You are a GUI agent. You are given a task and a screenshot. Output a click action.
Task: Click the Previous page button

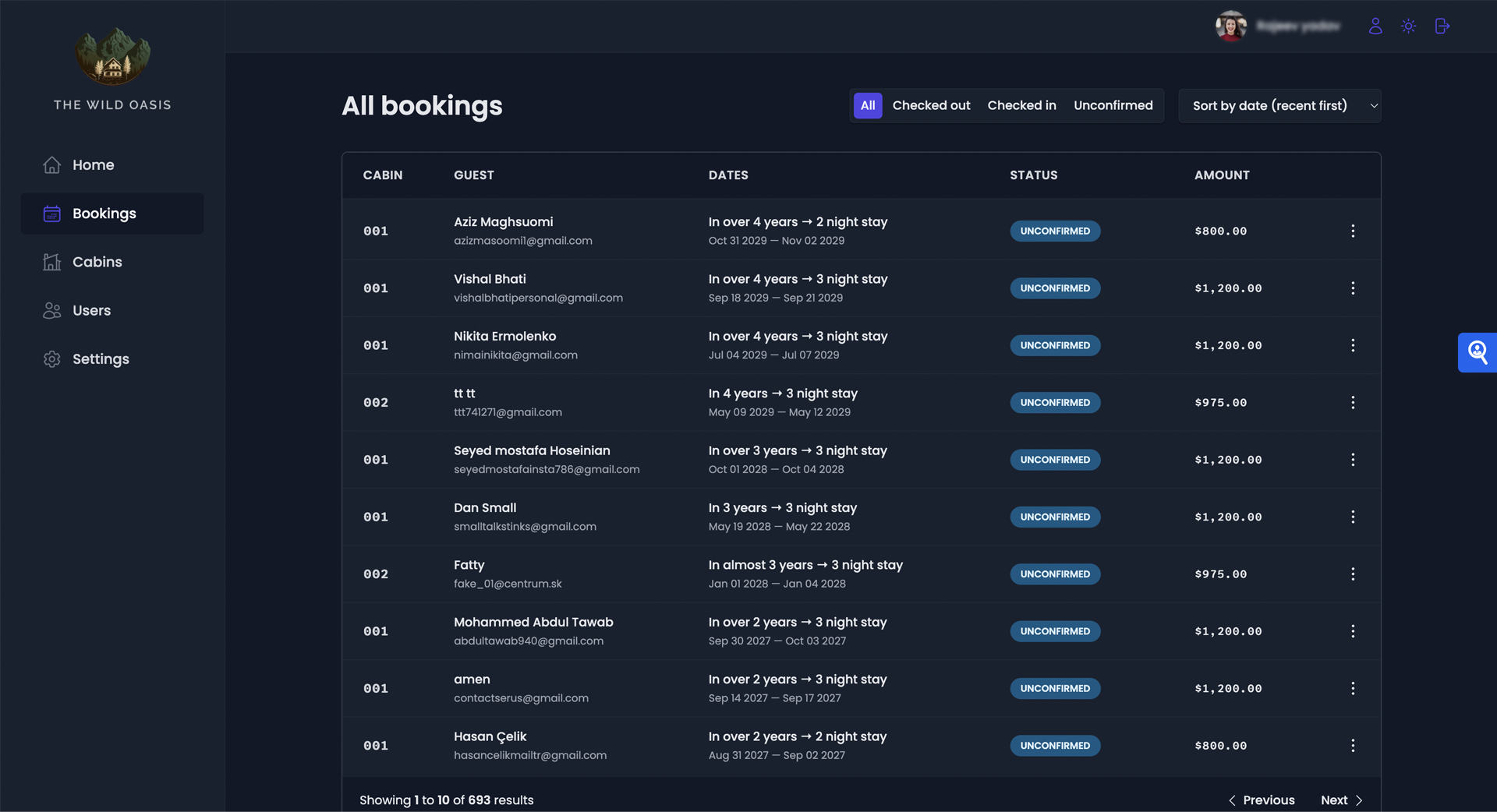coord(1262,800)
